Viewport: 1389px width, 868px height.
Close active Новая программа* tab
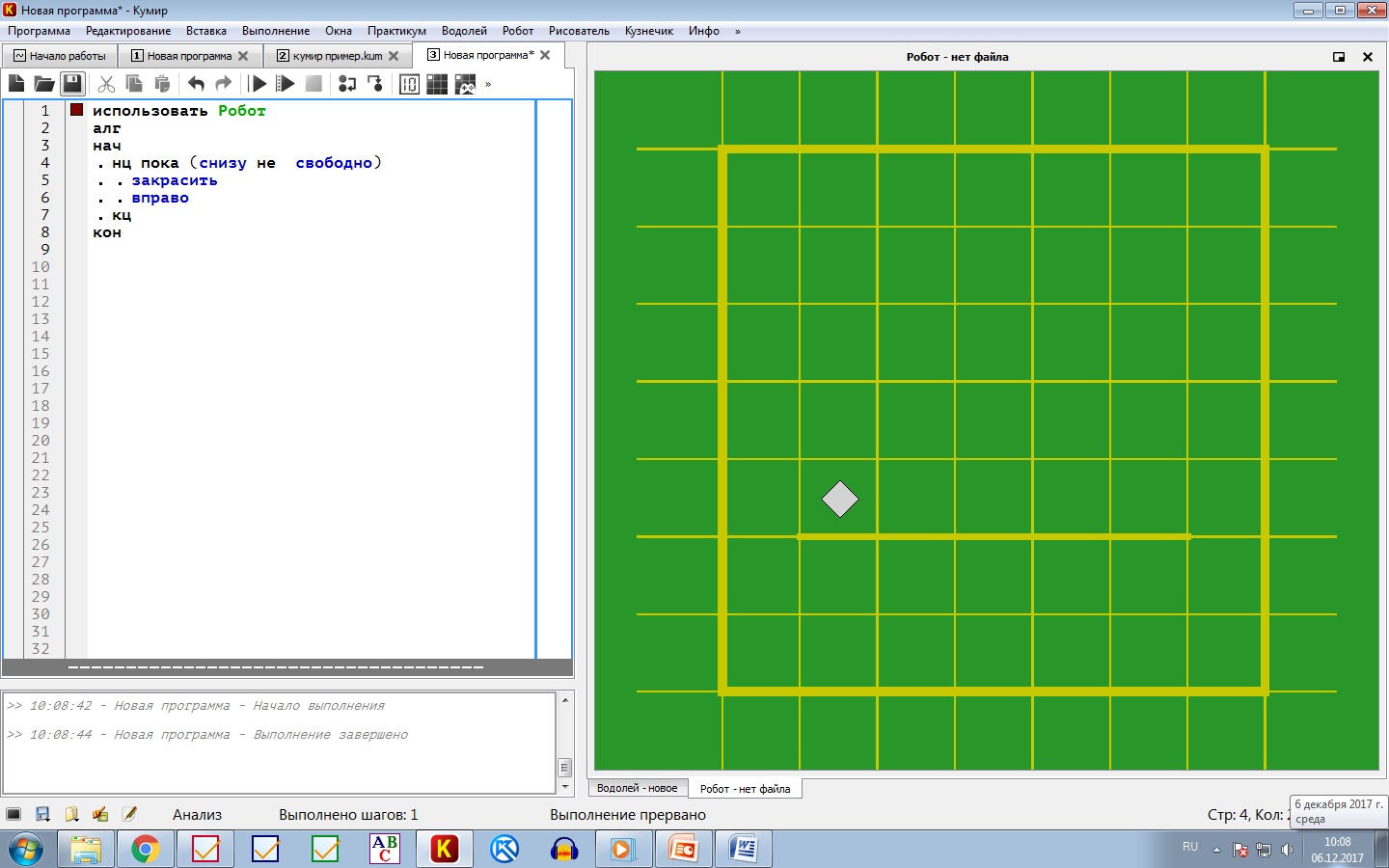pyautogui.click(x=545, y=55)
